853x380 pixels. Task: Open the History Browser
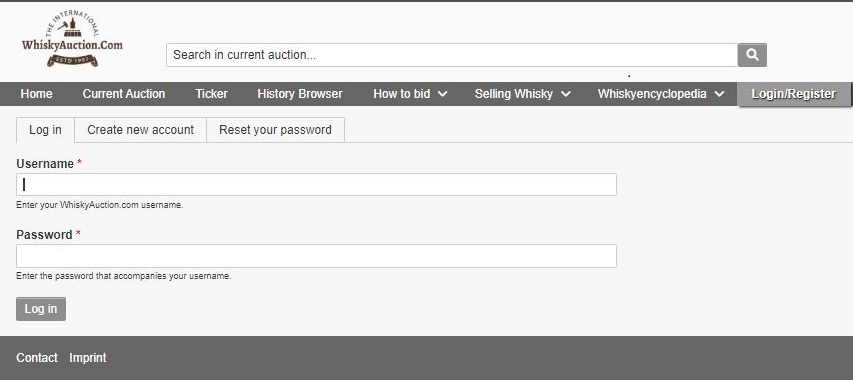click(x=300, y=94)
